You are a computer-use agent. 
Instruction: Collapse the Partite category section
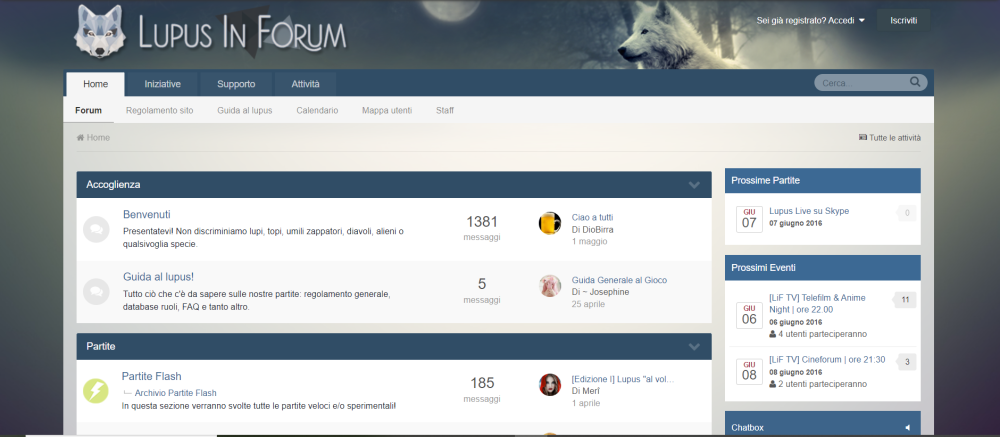click(x=694, y=346)
